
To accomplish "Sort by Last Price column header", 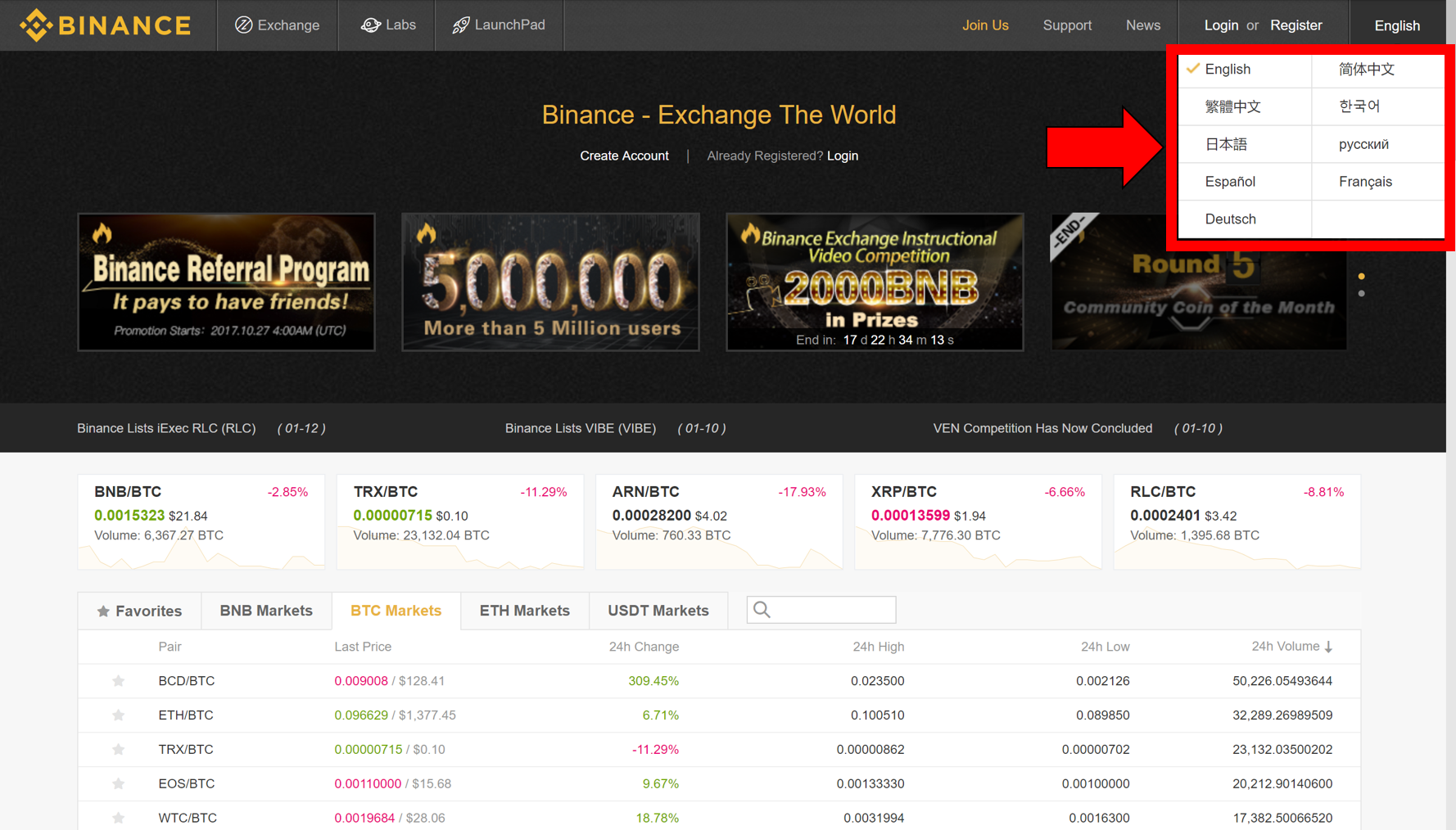I will pyautogui.click(x=363, y=647).
